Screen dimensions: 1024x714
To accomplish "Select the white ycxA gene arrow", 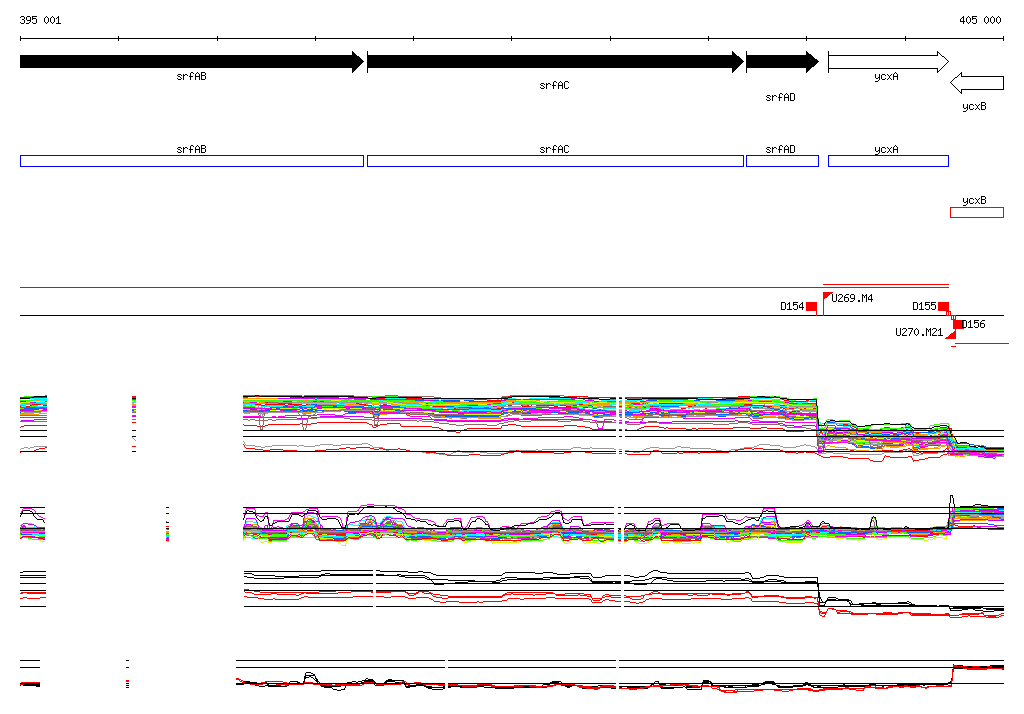I will [888, 62].
